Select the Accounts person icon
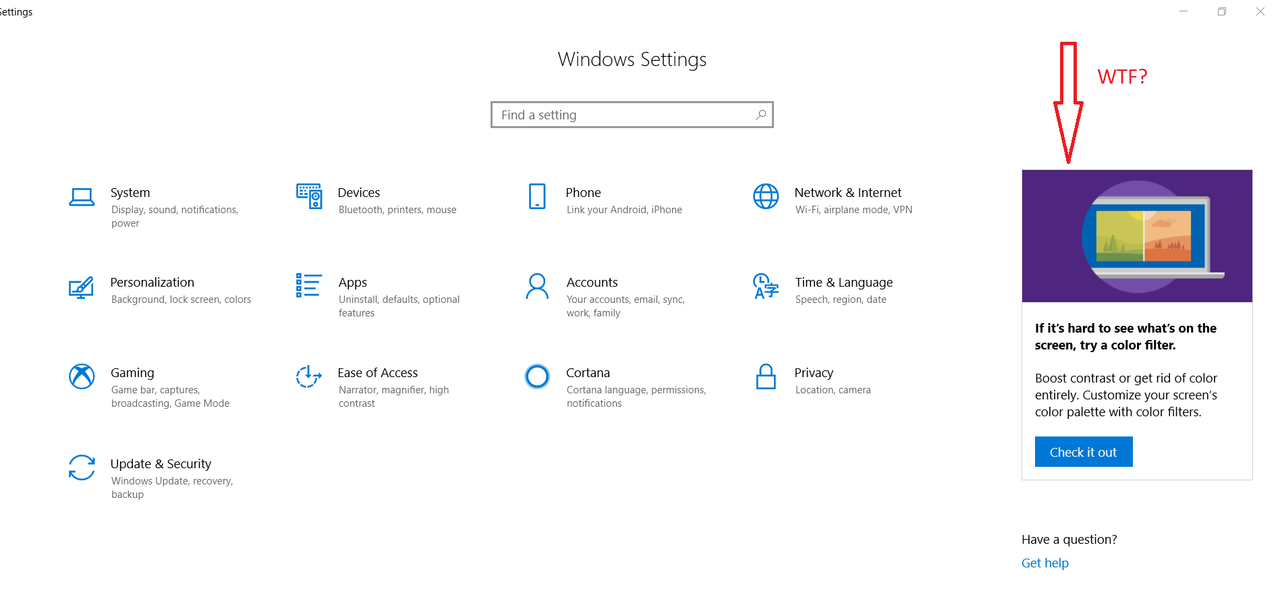 [537, 287]
